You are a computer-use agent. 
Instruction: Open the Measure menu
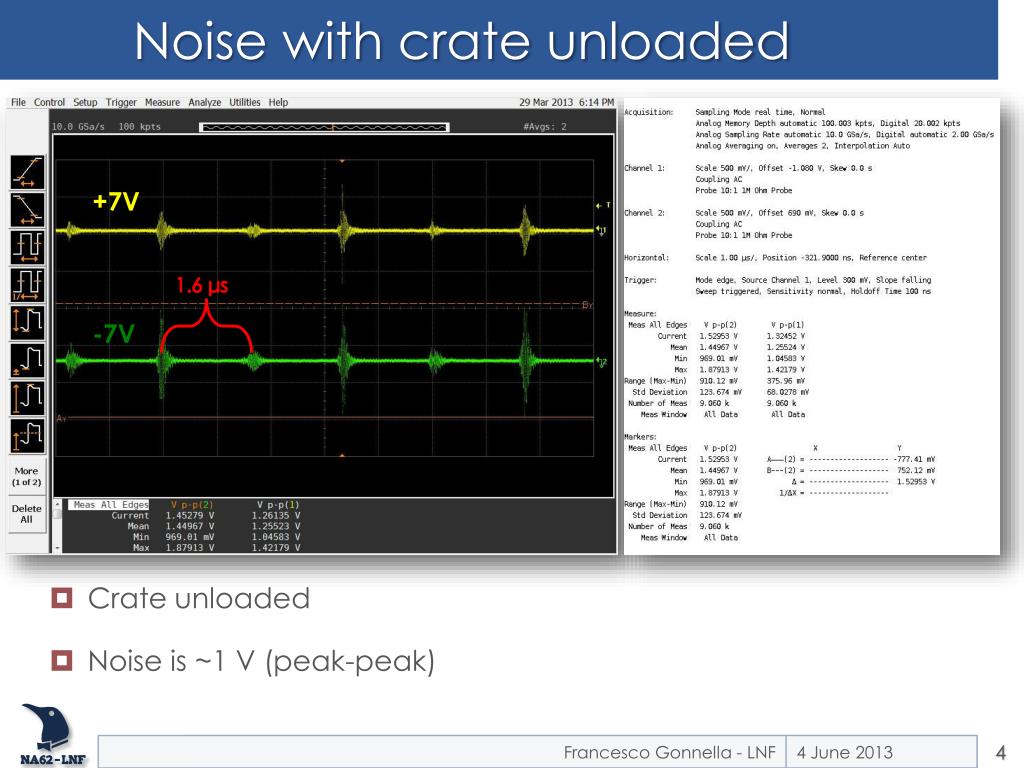162,103
